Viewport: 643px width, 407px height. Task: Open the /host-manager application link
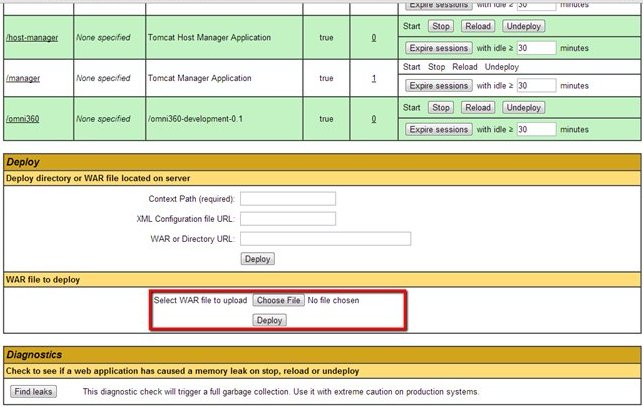click(32, 38)
